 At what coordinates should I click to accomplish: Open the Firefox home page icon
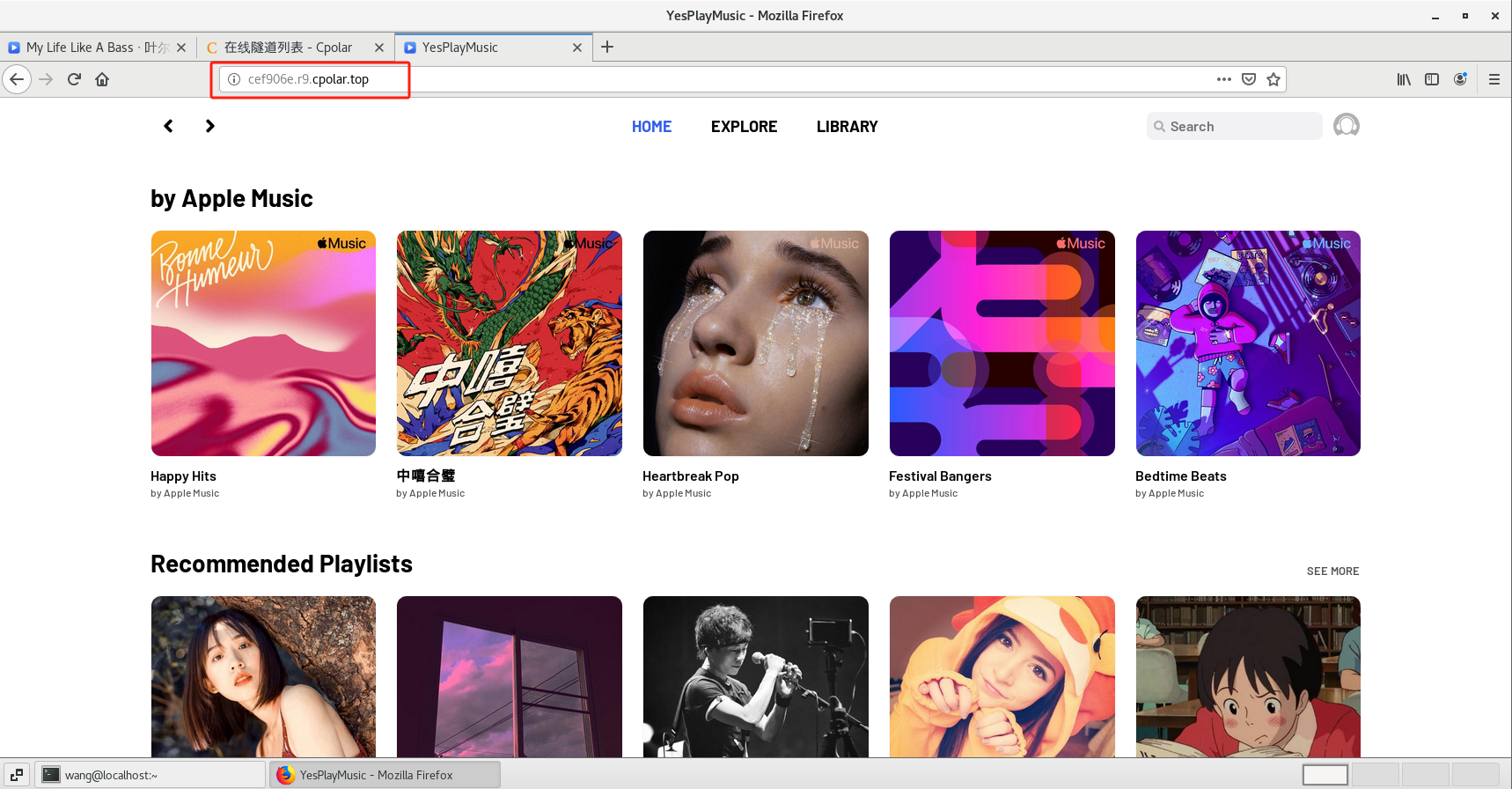click(x=102, y=79)
